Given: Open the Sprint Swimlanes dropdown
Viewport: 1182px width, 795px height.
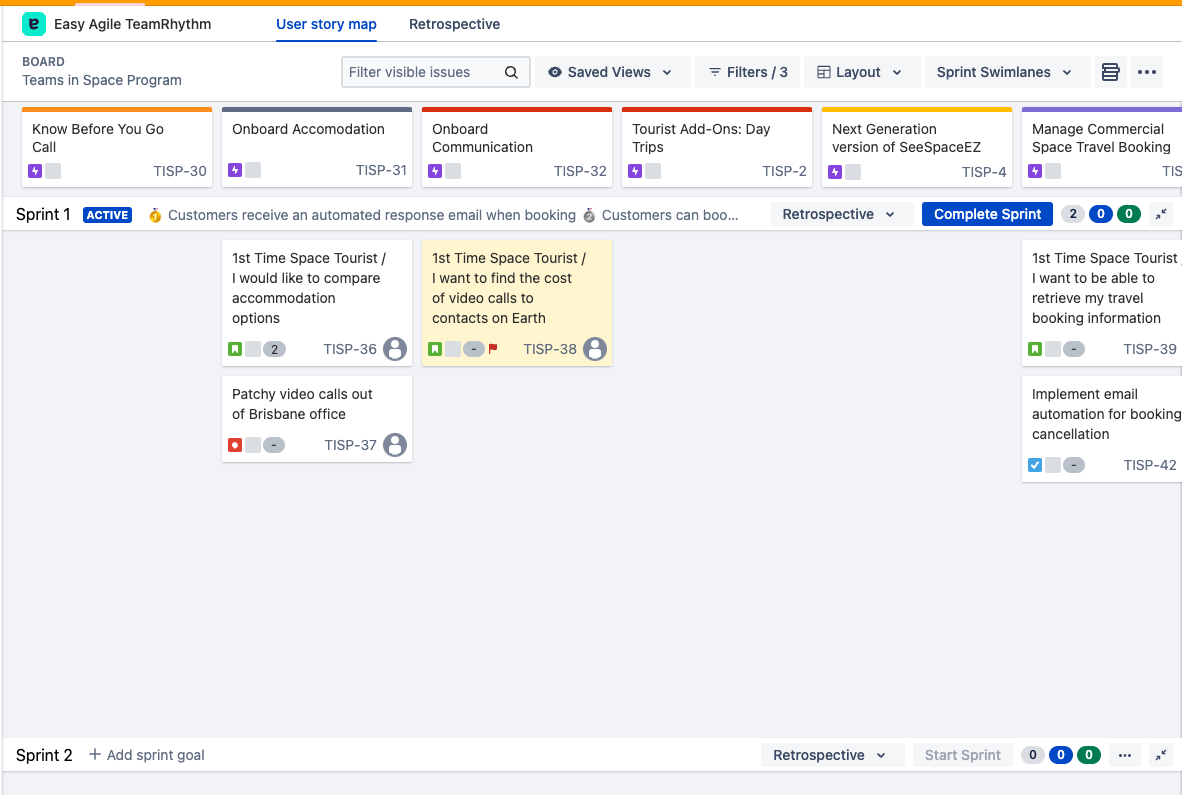Looking at the screenshot, I should point(1004,72).
